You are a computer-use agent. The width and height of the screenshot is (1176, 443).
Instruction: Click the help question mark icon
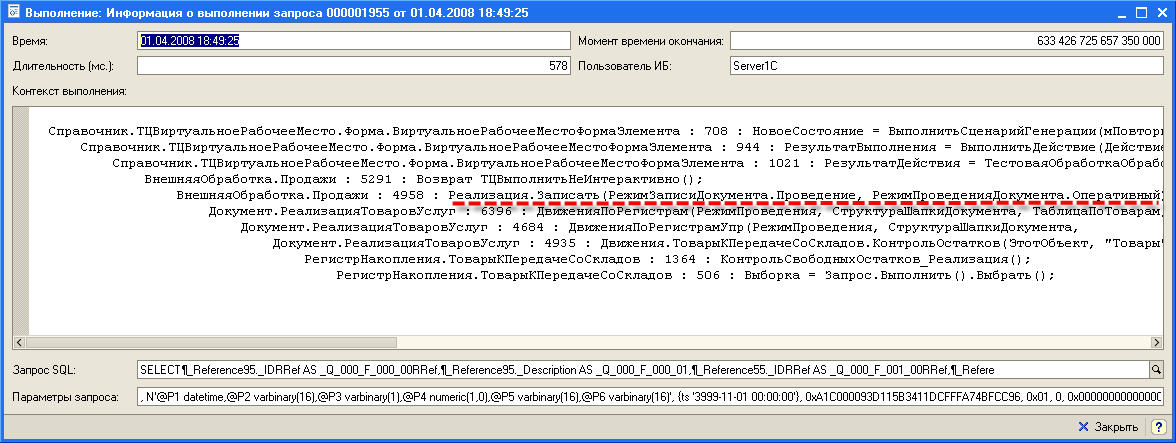1155,427
